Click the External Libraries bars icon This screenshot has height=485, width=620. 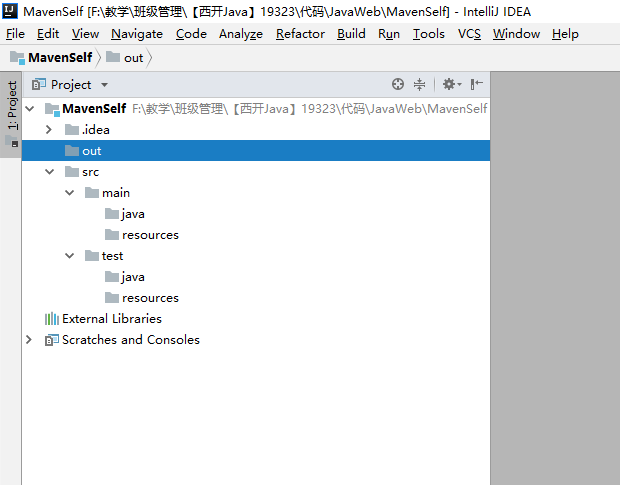pos(52,319)
